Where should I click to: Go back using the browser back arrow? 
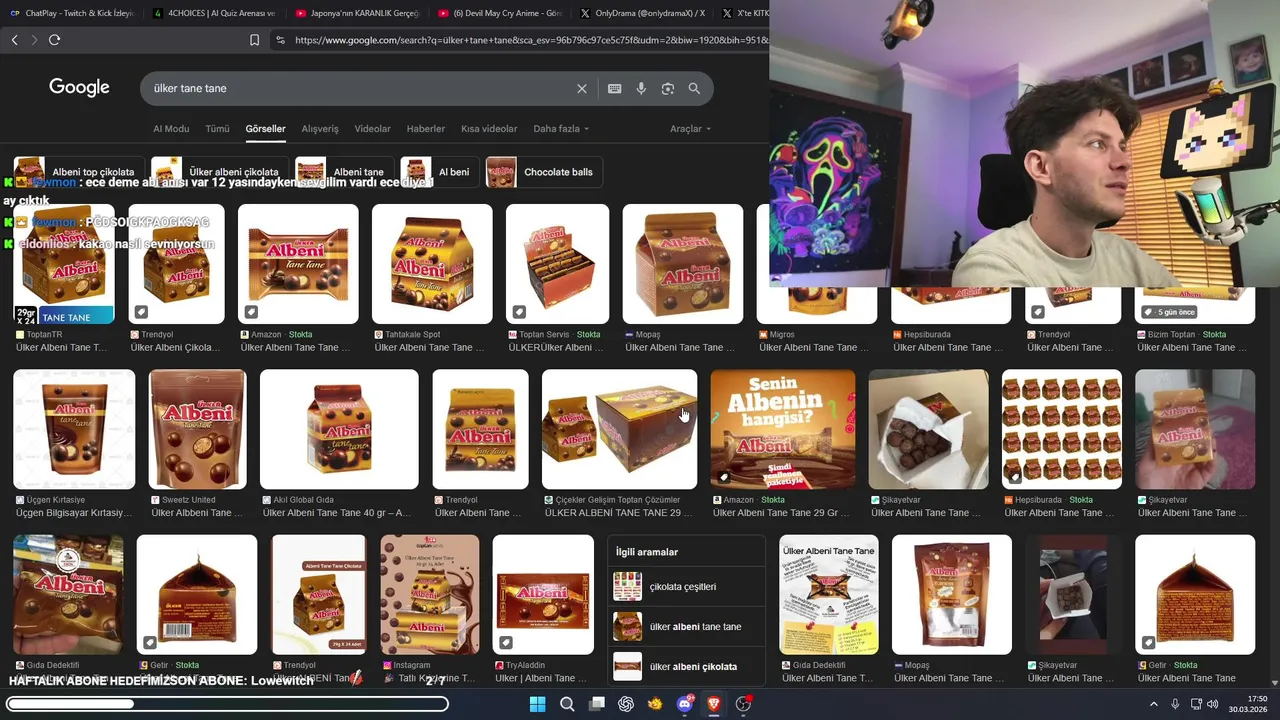pos(14,40)
